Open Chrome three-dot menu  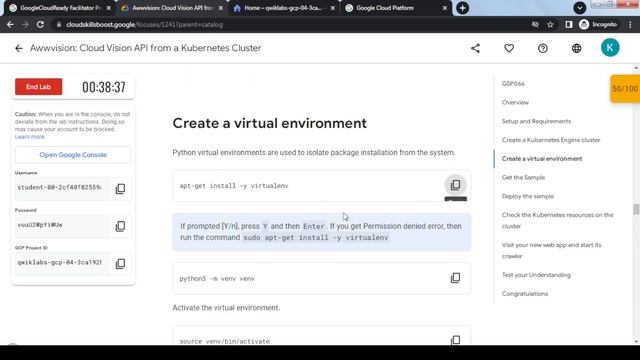(x=630, y=24)
